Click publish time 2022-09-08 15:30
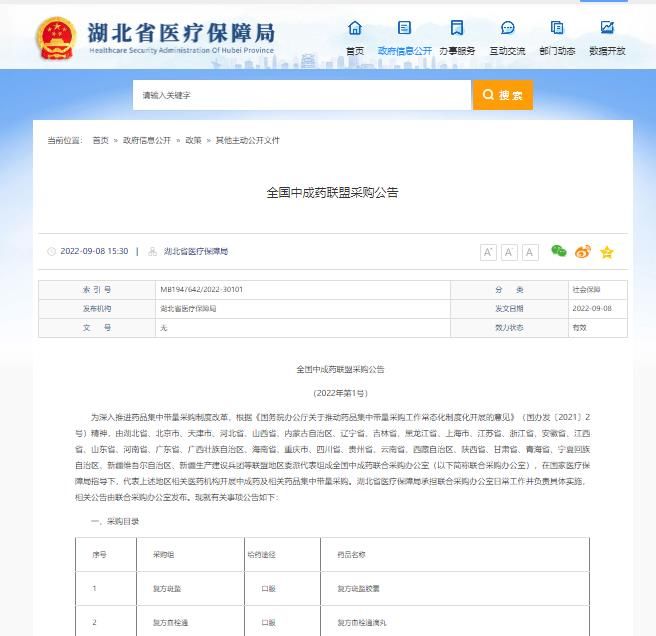The image size is (656, 636). point(94,251)
